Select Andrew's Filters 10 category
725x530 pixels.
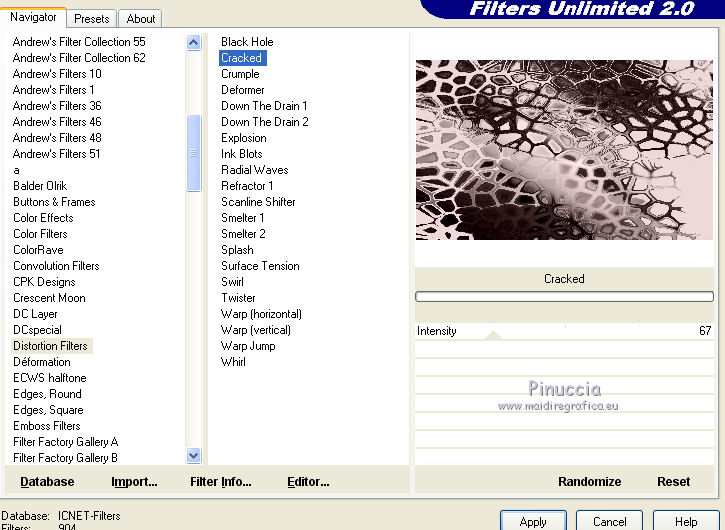coord(57,74)
